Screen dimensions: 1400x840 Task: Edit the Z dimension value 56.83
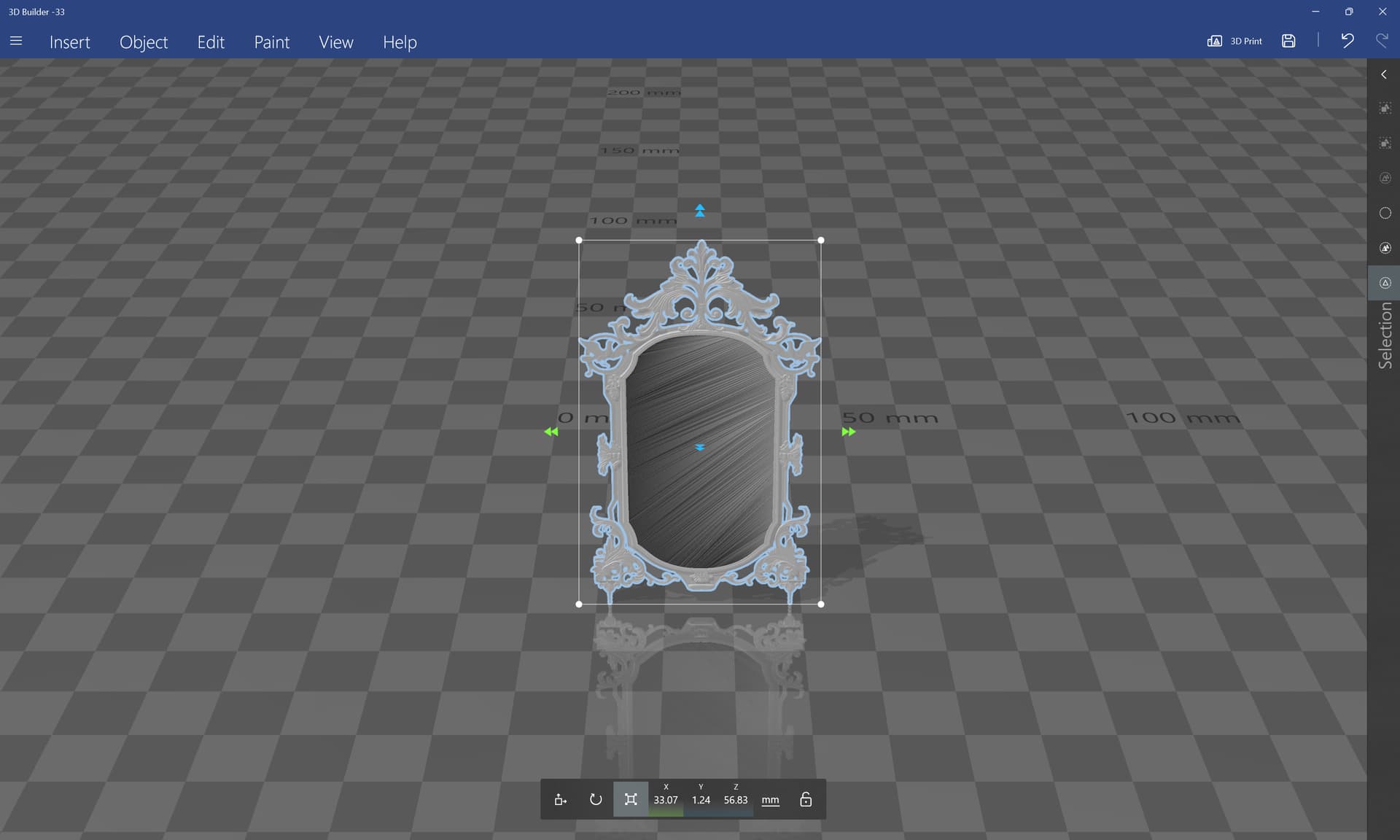pos(736,800)
